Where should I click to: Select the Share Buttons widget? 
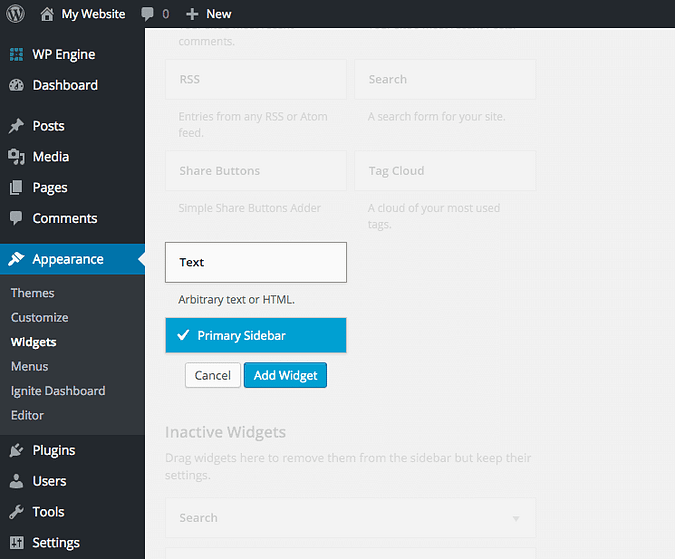[x=256, y=171]
